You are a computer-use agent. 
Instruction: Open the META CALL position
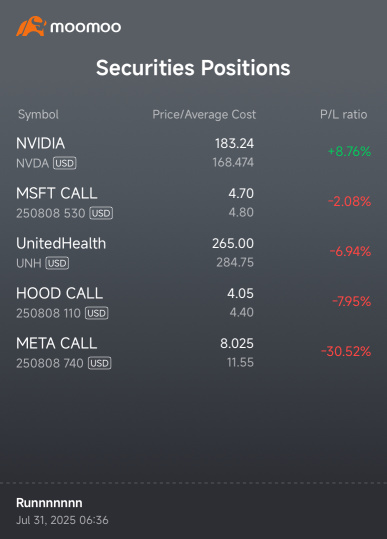(194, 353)
